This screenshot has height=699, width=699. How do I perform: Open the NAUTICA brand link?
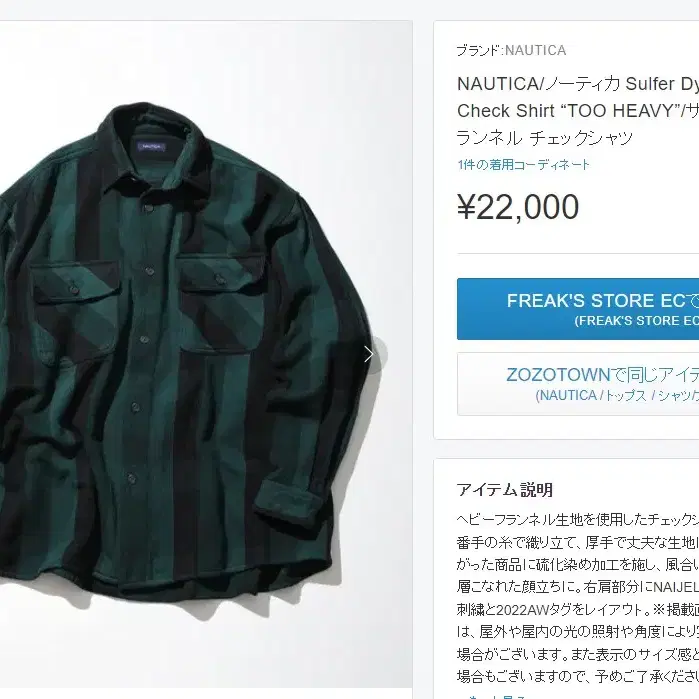coord(535,50)
